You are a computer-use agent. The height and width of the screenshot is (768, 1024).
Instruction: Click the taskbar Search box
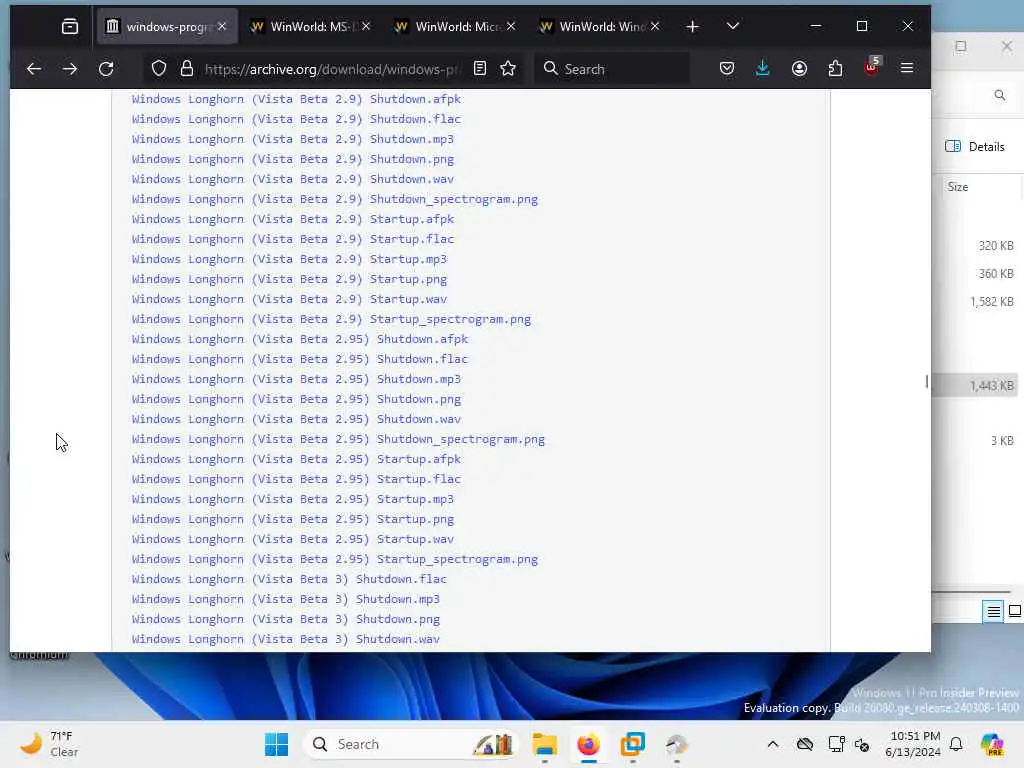pyautogui.click(x=410, y=744)
